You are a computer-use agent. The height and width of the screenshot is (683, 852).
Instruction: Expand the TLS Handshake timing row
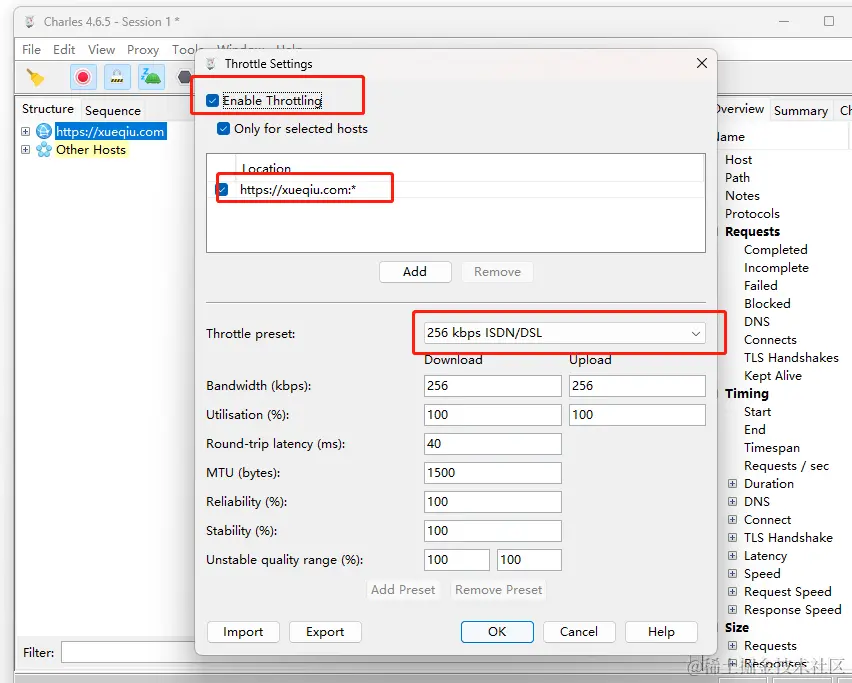(x=732, y=537)
